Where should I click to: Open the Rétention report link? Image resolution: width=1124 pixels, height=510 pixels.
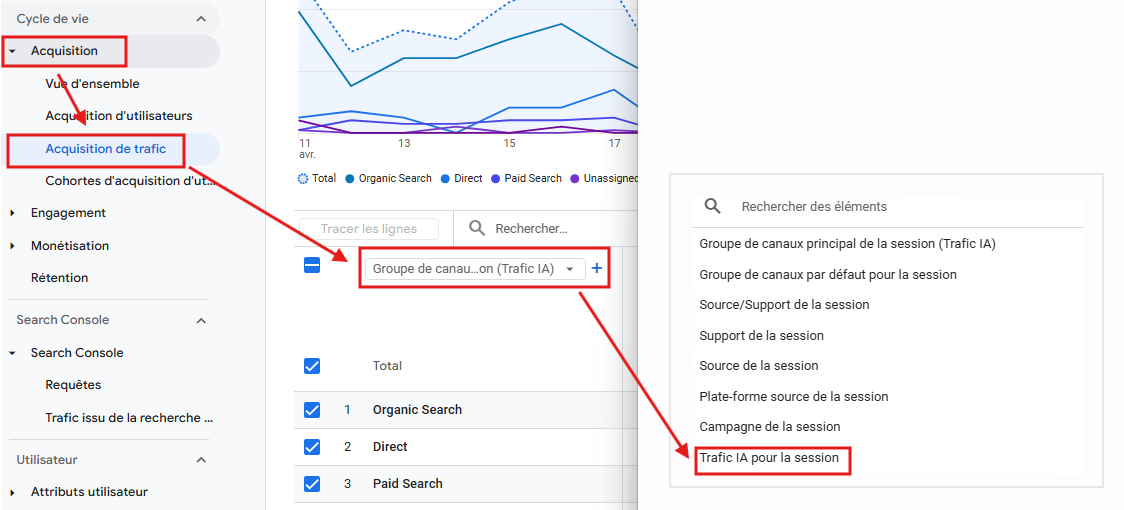(59, 278)
